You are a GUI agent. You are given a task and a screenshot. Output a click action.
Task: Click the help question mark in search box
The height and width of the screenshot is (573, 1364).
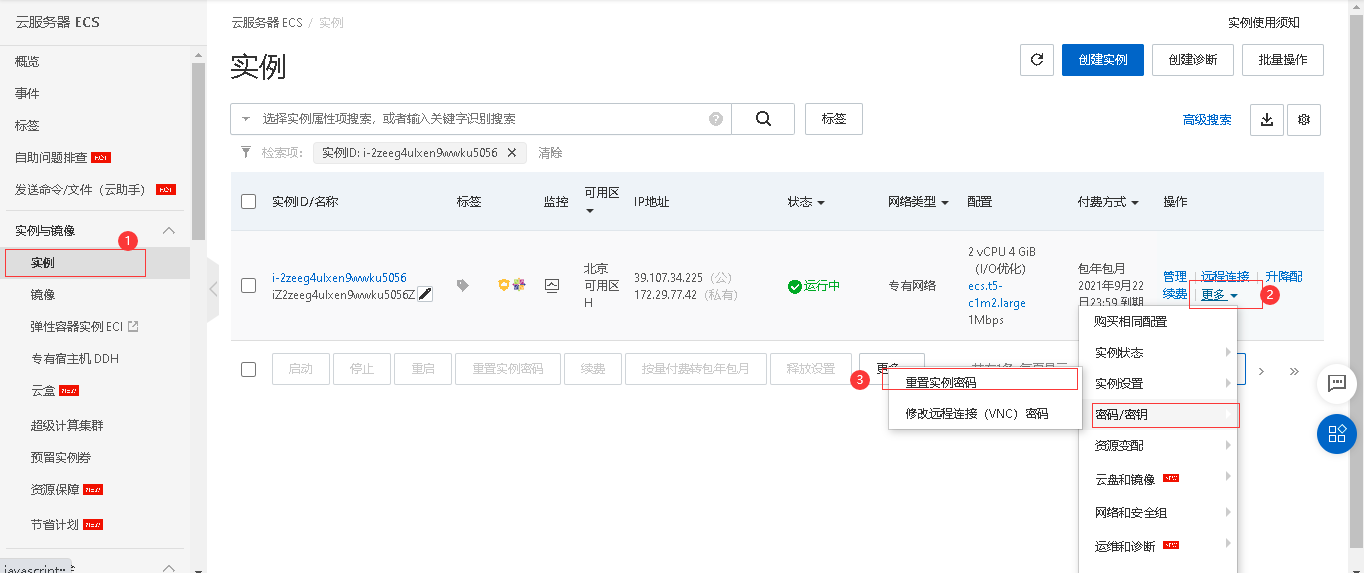coord(716,119)
